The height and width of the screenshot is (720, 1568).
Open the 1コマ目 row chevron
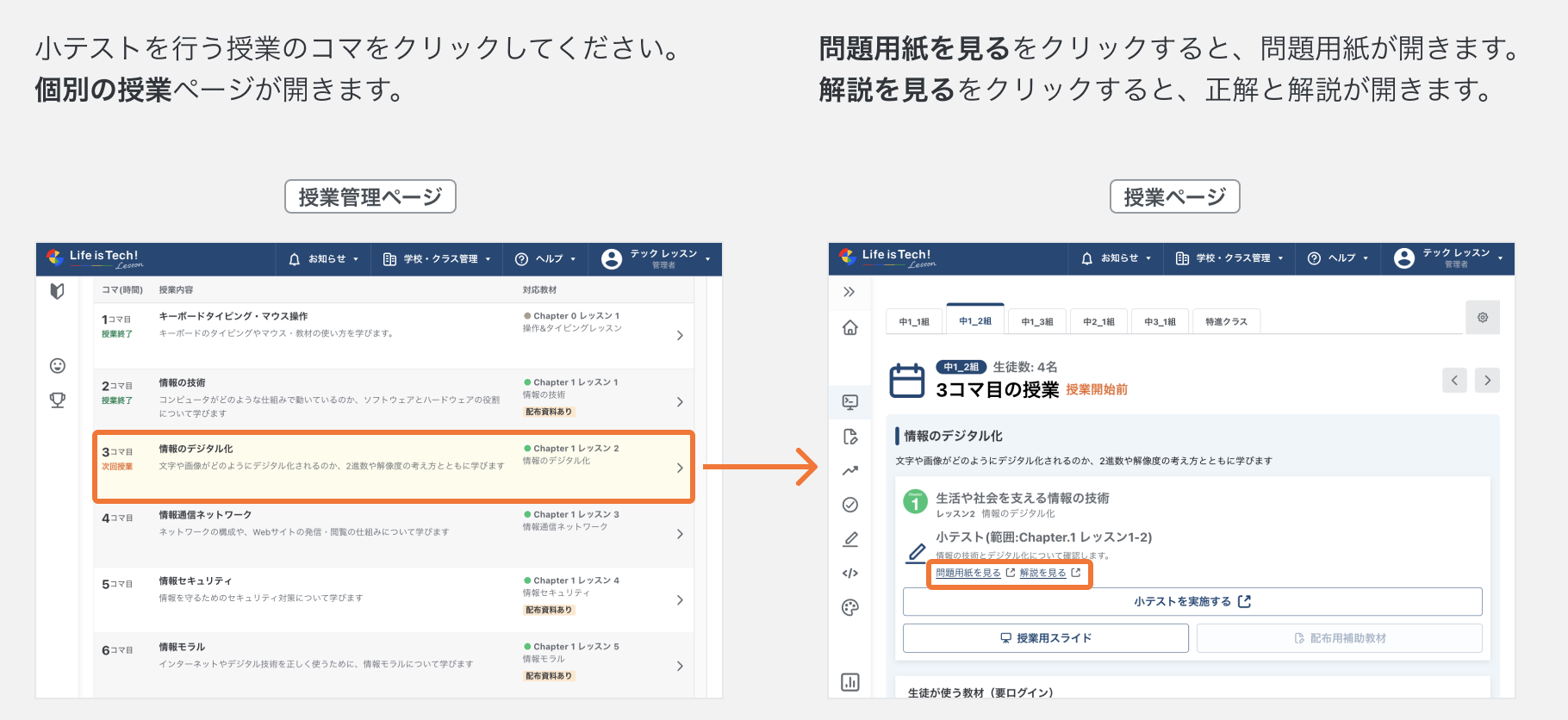(x=680, y=336)
